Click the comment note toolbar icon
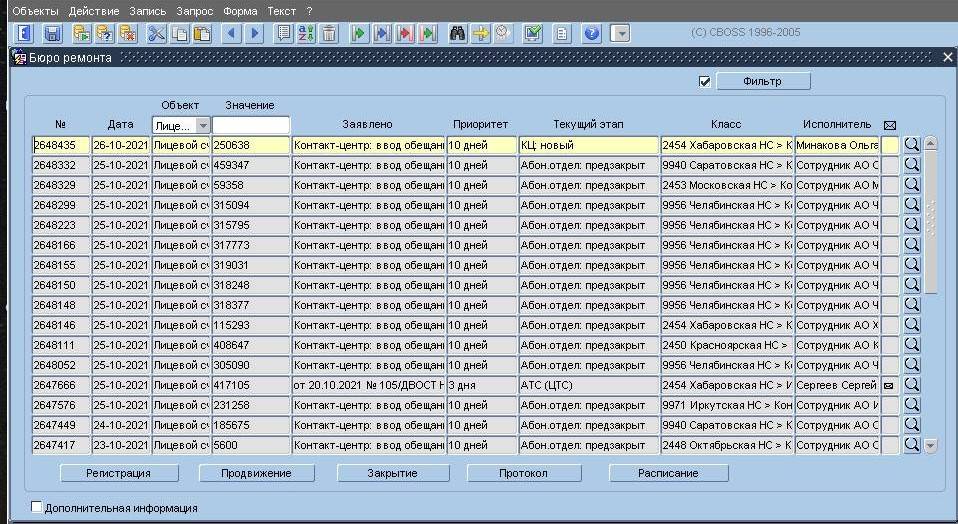 click(283, 33)
